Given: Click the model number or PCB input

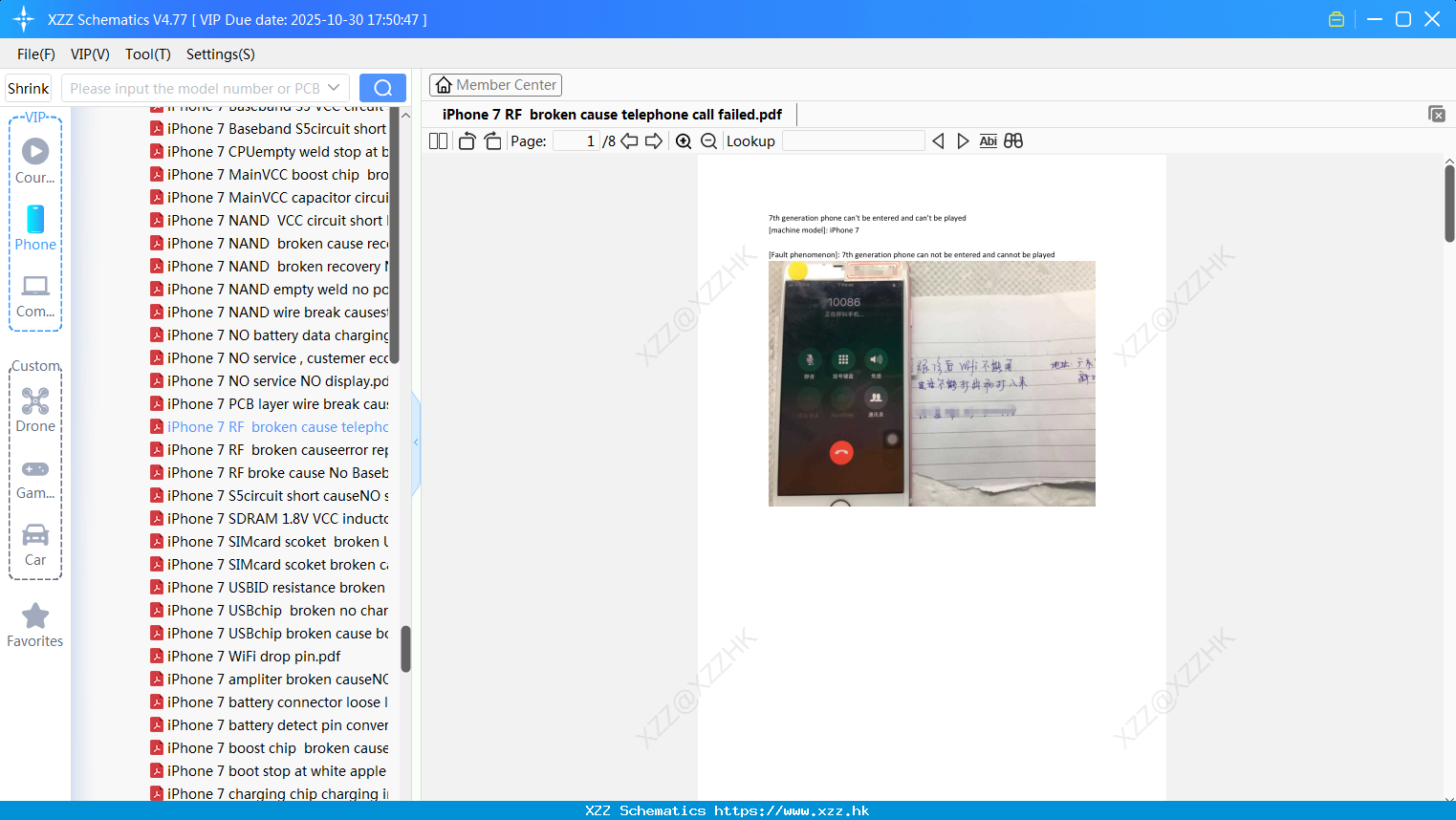Looking at the screenshot, I should coord(195,88).
